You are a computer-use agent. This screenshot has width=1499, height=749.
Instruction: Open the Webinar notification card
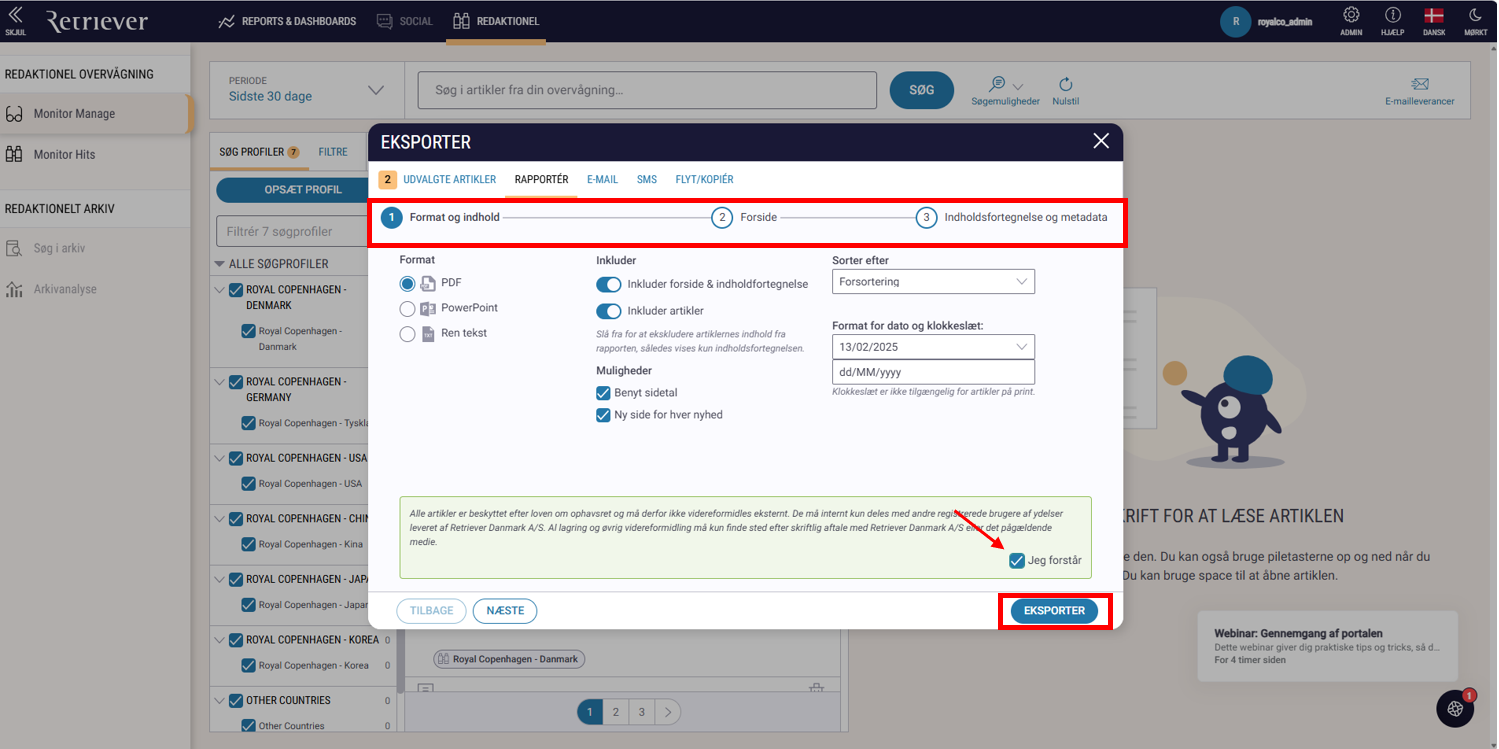[1327, 646]
